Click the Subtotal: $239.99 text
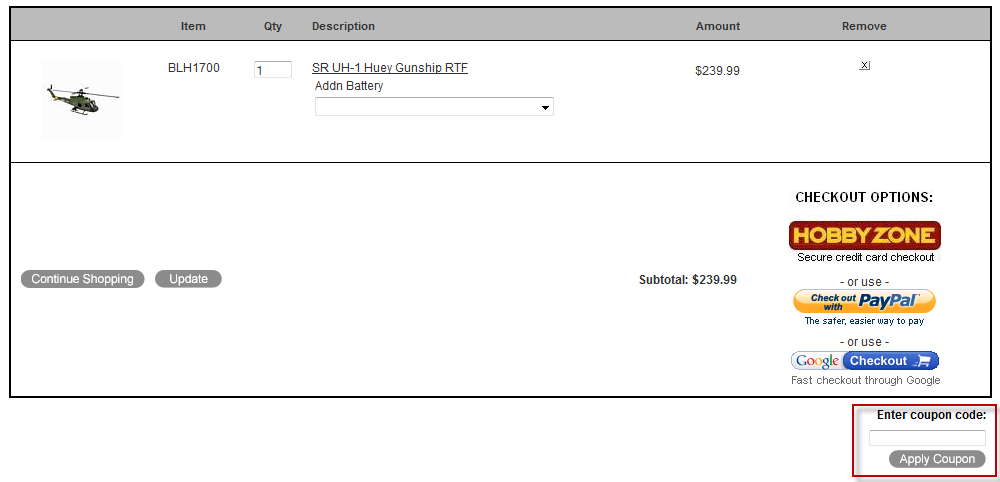 [688, 279]
